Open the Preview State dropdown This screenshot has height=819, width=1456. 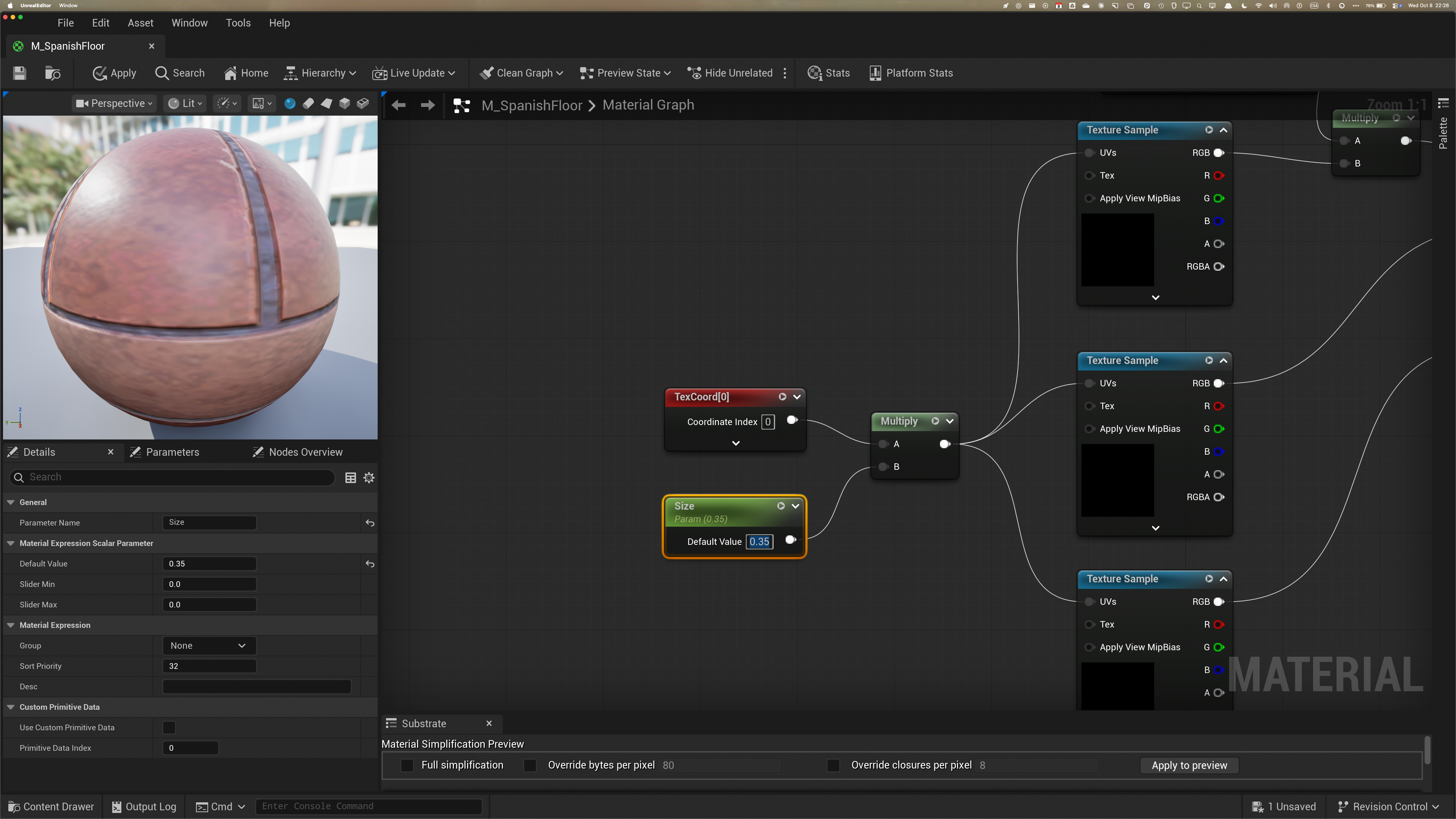coord(625,73)
